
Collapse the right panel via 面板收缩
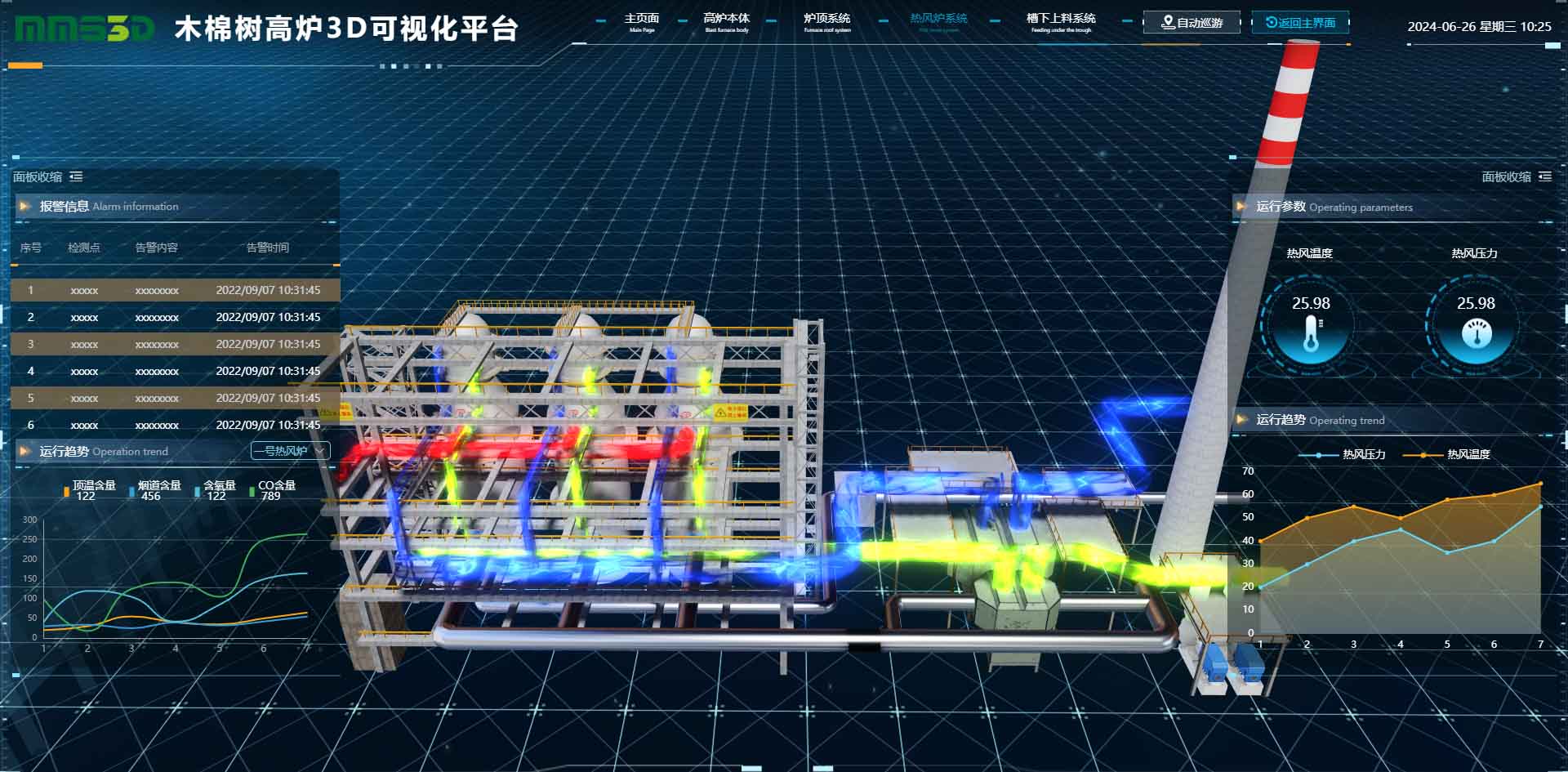pos(1506,176)
